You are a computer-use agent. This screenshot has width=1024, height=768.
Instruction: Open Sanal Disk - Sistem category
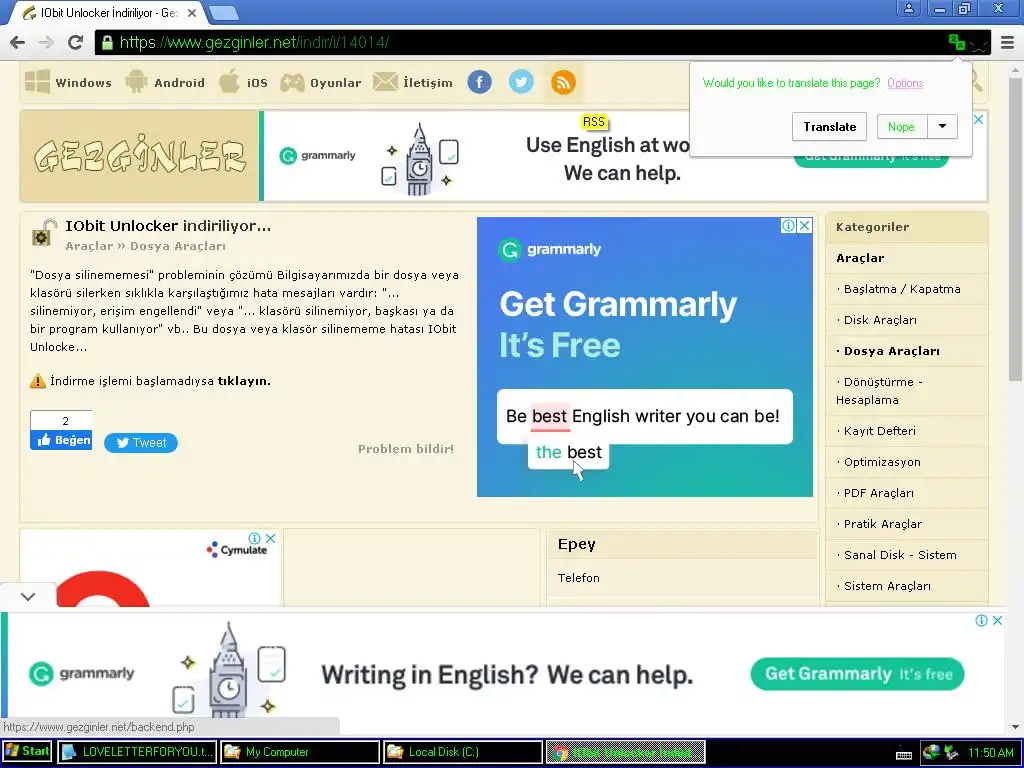click(900, 555)
